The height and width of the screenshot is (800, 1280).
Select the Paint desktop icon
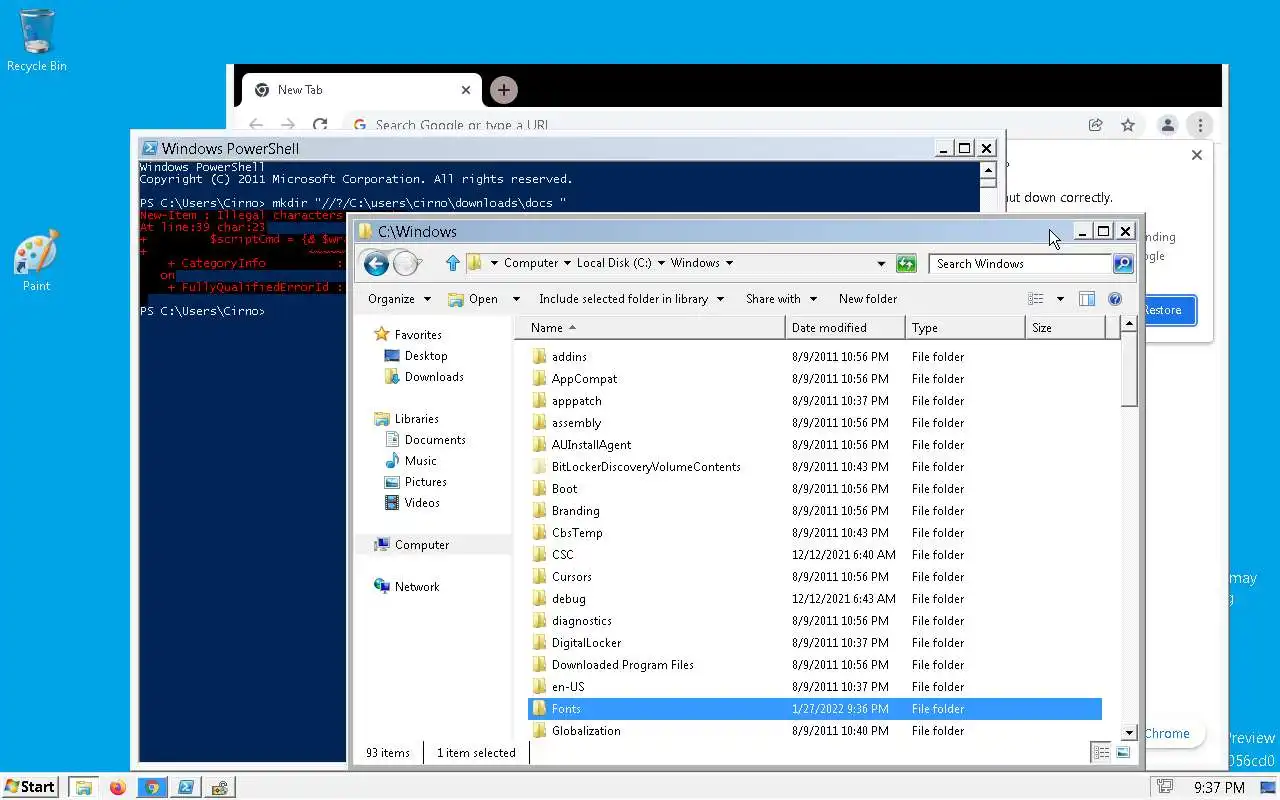[x=37, y=261]
